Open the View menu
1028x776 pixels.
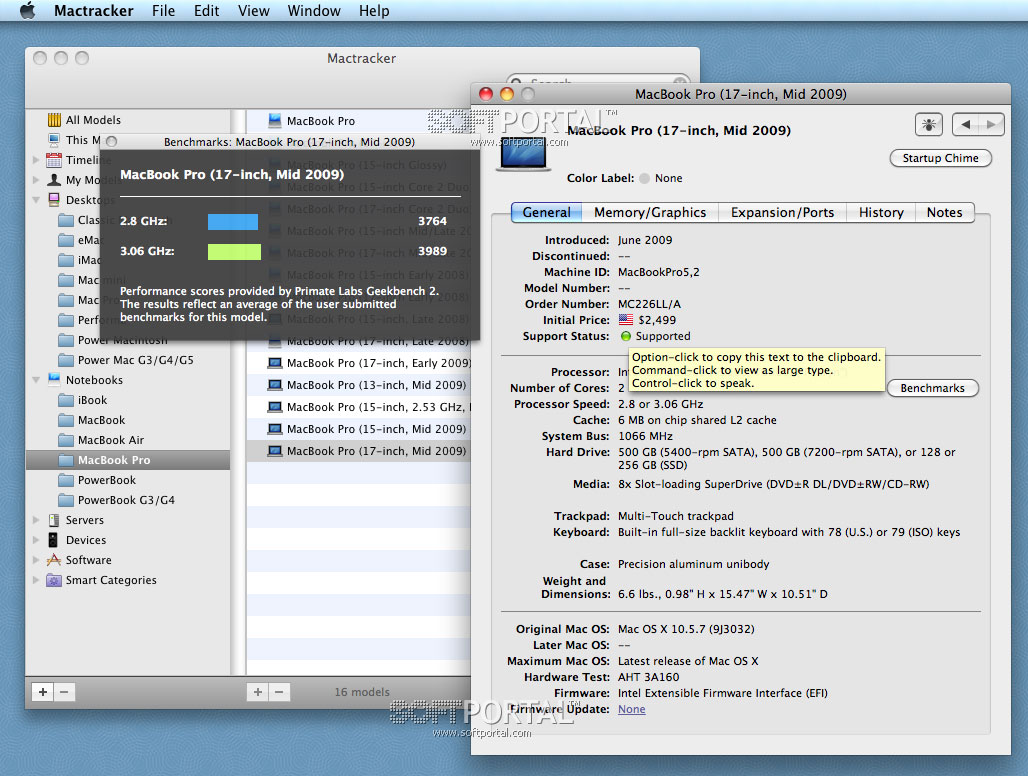pyautogui.click(x=254, y=11)
